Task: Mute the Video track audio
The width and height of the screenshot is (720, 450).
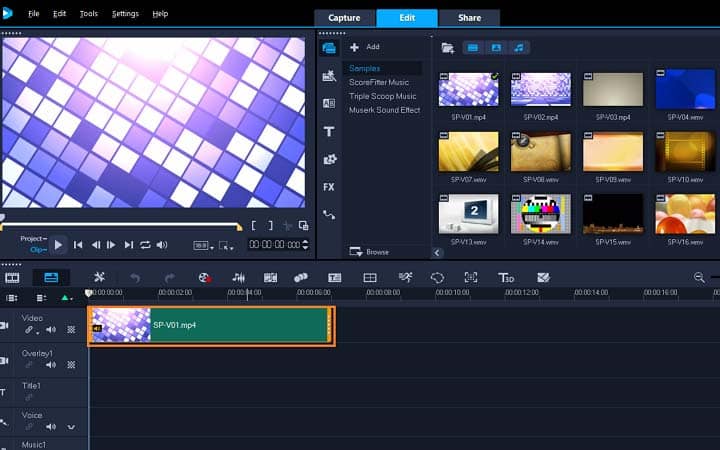Action: coord(51,330)
